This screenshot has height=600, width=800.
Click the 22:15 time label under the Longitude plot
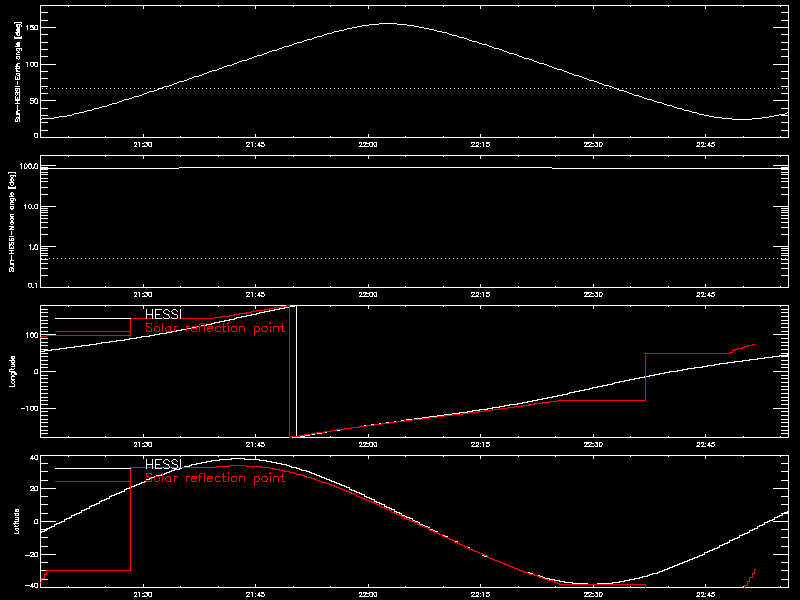[480, 445]
